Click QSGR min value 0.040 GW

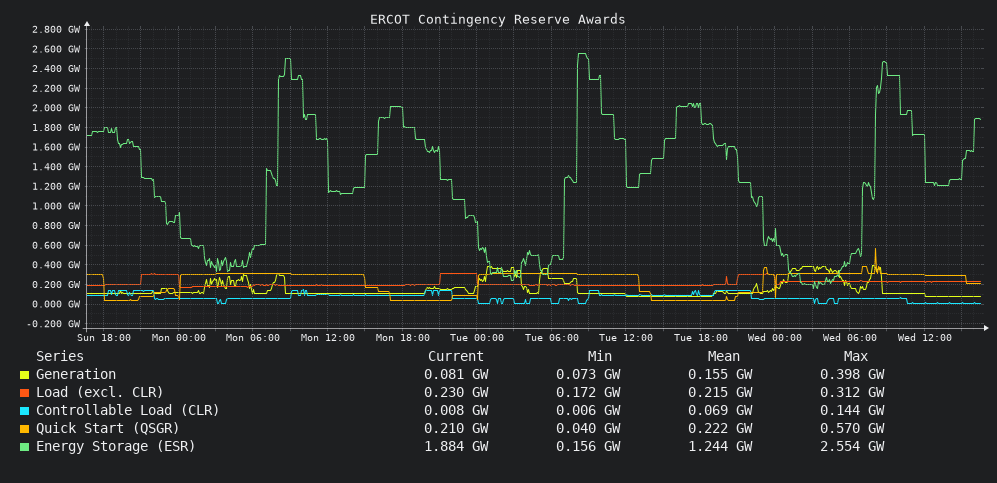click(588, 428)
